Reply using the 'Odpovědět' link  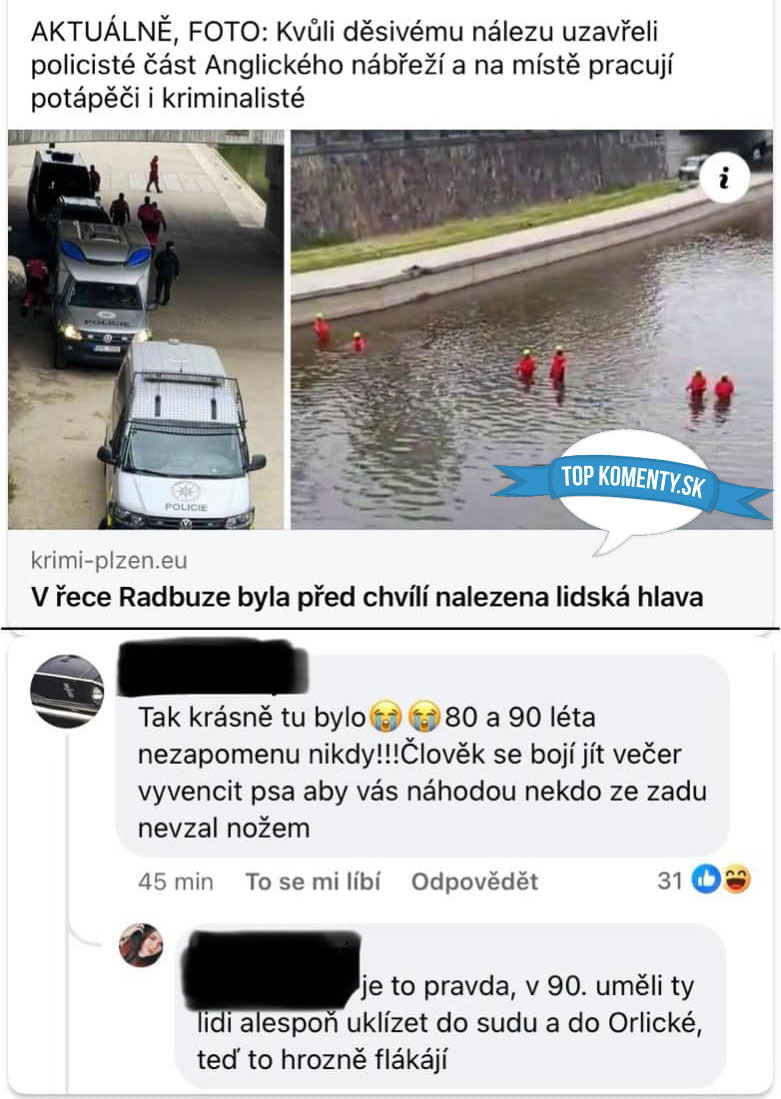(x=475, y=881)
